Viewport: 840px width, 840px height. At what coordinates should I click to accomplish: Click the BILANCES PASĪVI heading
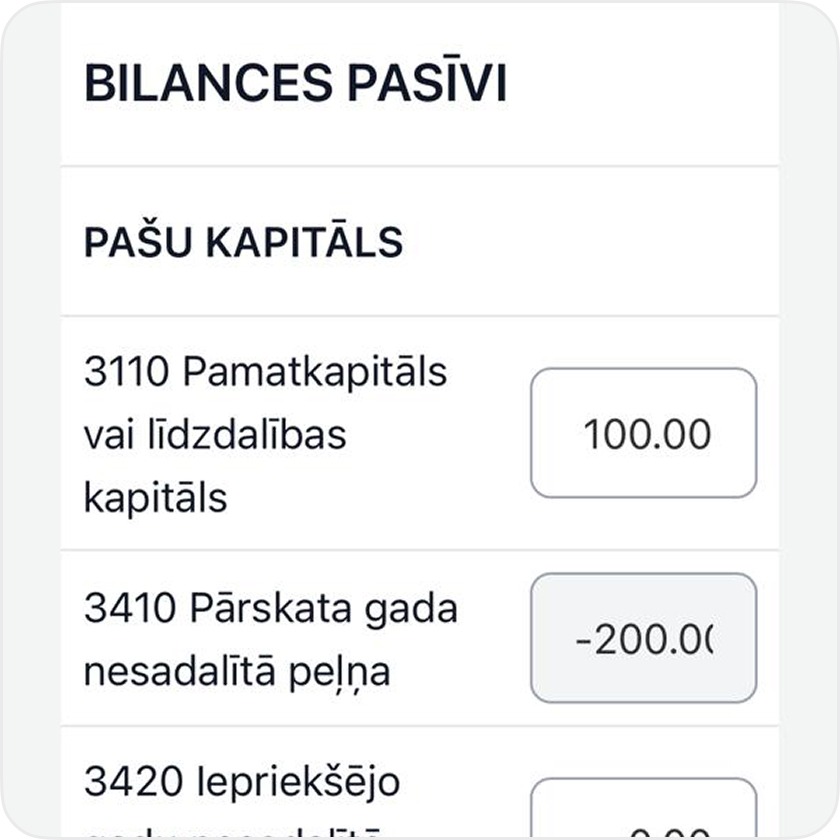(x=296, y=84)
